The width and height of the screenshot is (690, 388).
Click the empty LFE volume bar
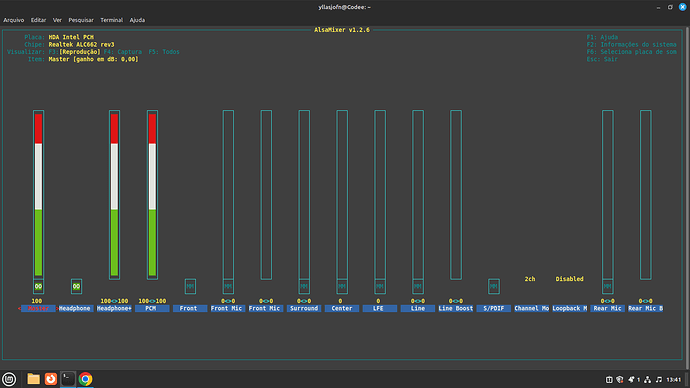[x=380, y=194]
